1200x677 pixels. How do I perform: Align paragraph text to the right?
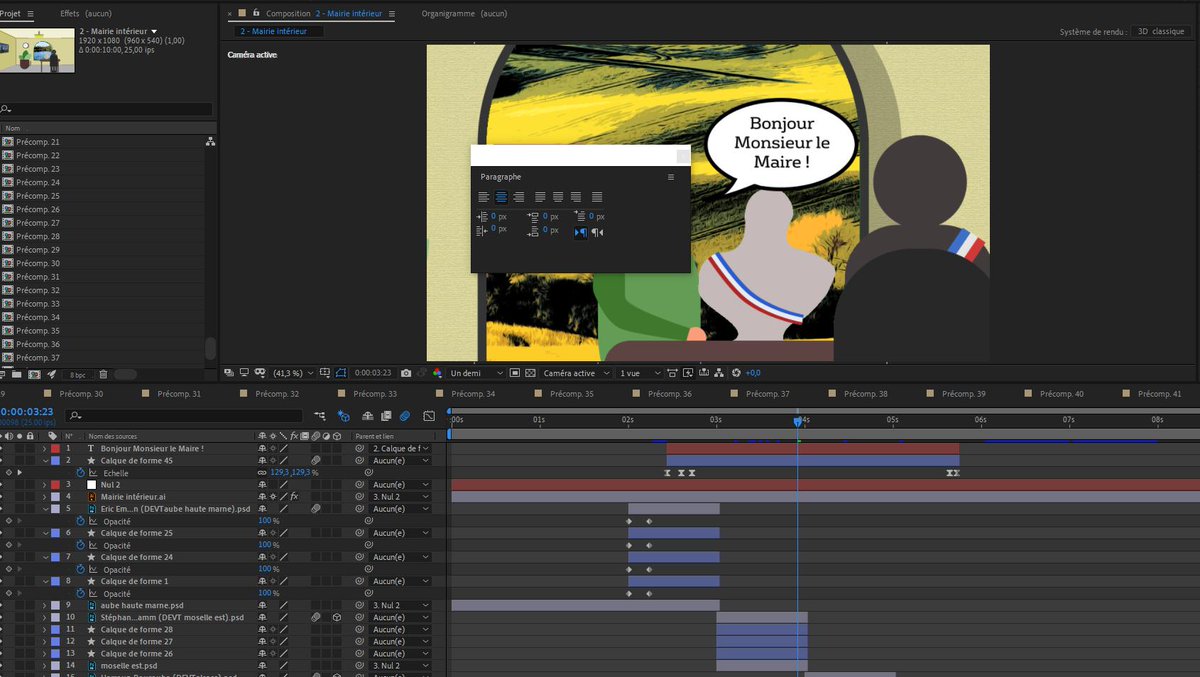(x=518, y=197)
